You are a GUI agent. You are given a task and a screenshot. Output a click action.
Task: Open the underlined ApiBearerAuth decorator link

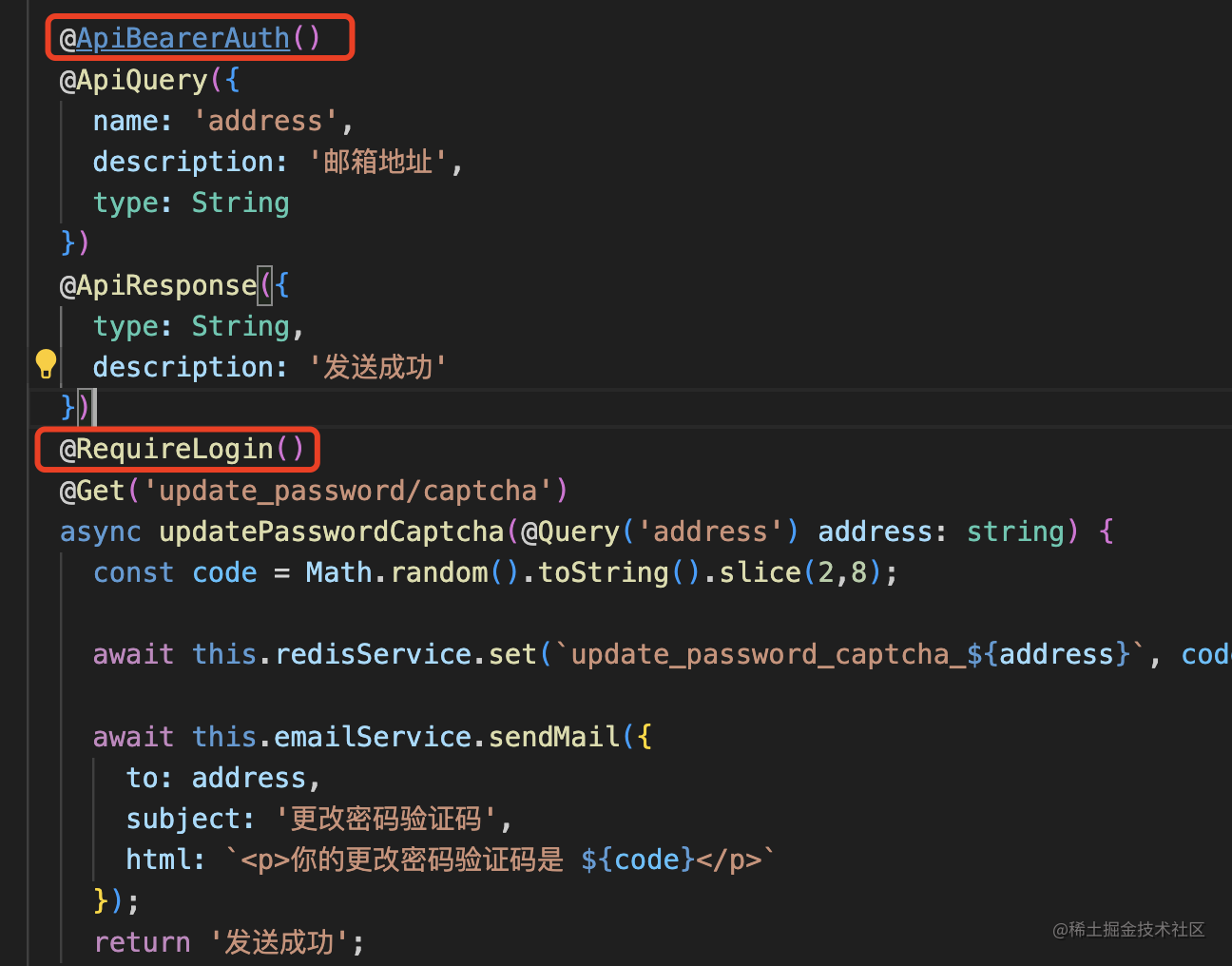pos(183,38)
